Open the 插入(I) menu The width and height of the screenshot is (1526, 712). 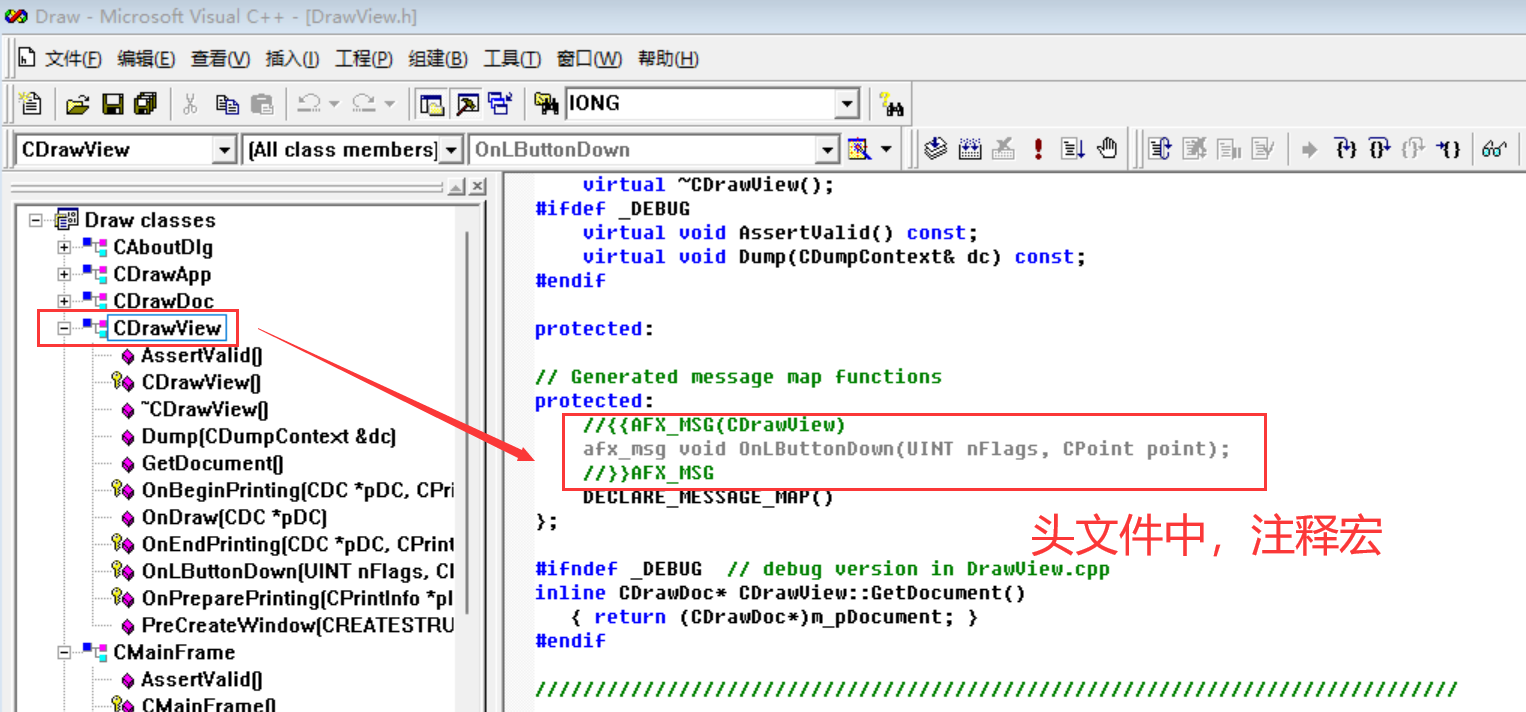click(292, 59)
